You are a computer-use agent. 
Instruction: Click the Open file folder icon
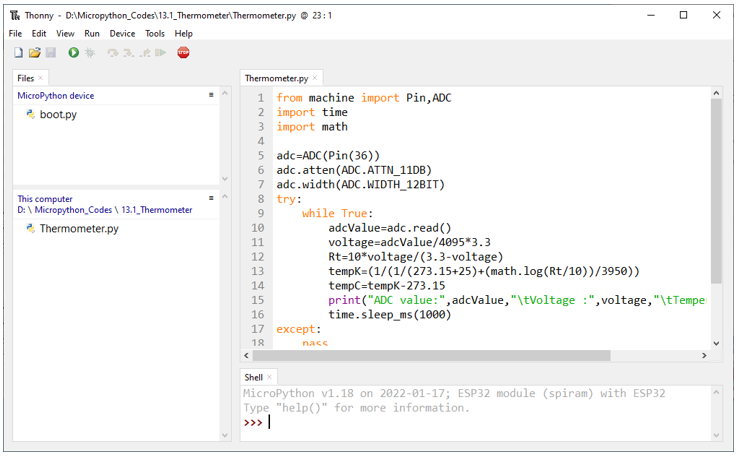(34, 53)
